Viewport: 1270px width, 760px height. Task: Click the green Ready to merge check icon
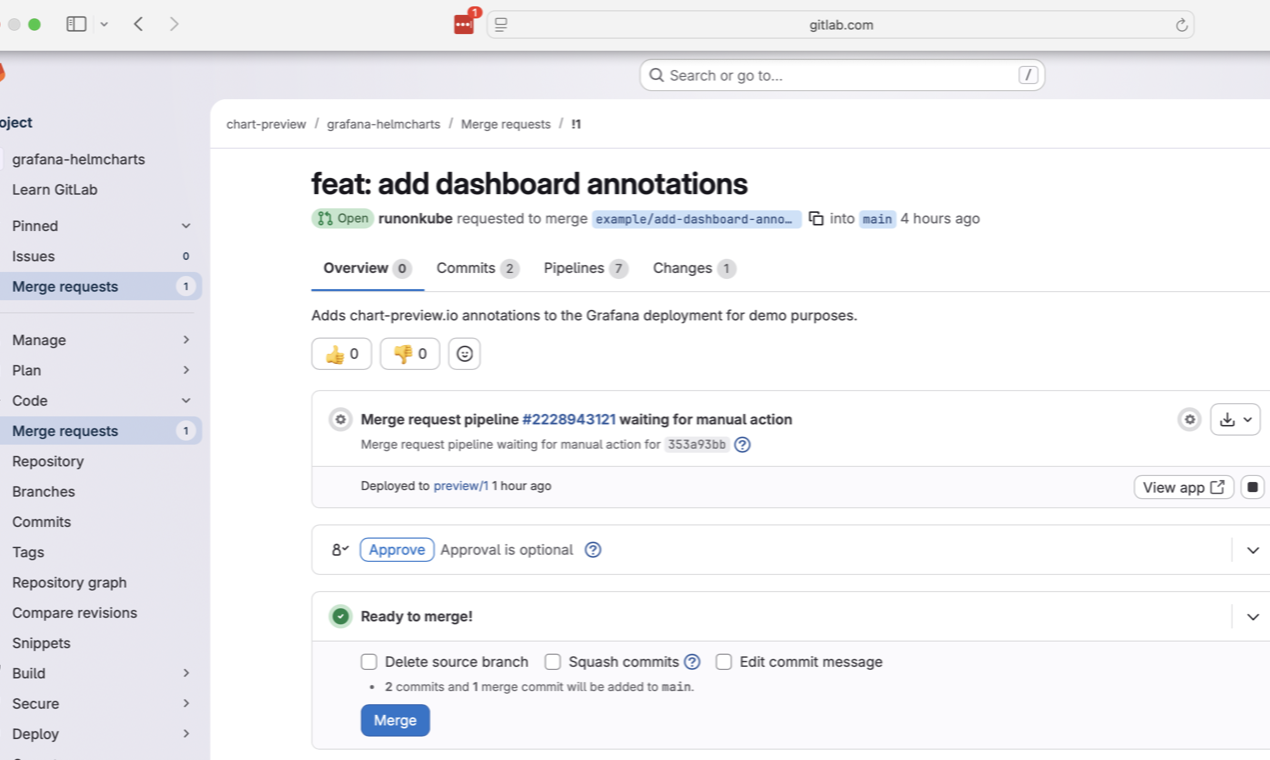tap(340, 617)
